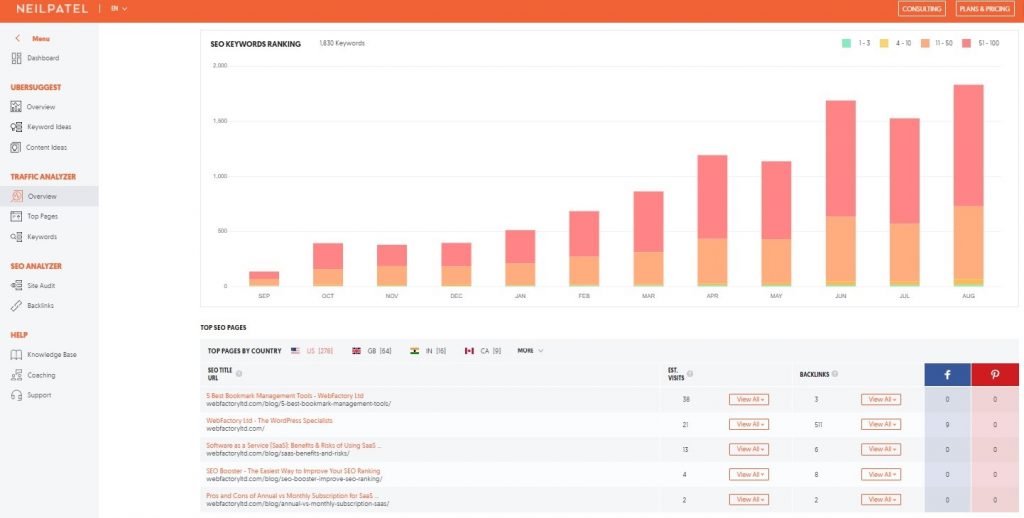The image size is (1024, 518).
Task: Click the Site Audit icon
Action: pyautogui.click(x=16, y=285)
